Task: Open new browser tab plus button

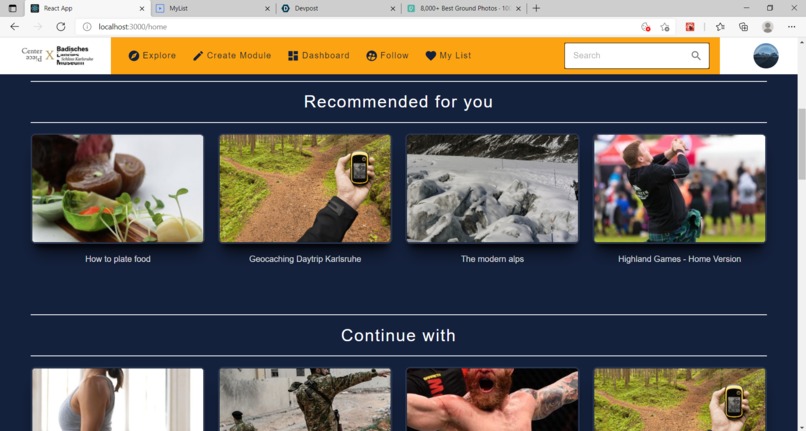Action: coord(536,8)
